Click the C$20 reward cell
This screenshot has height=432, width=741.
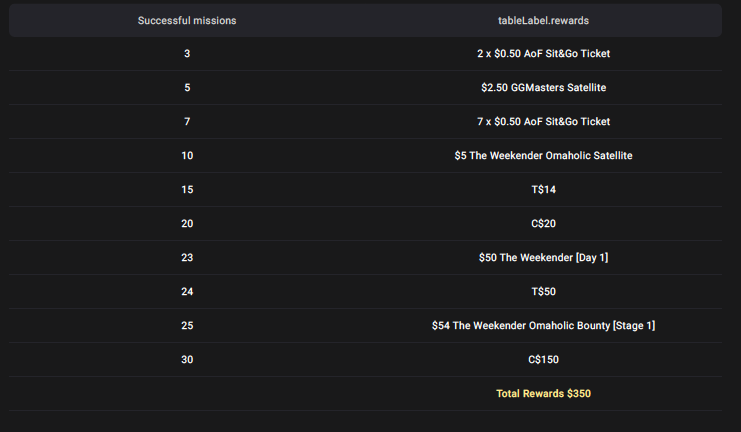pyautogui.click(x=543, y=224)
